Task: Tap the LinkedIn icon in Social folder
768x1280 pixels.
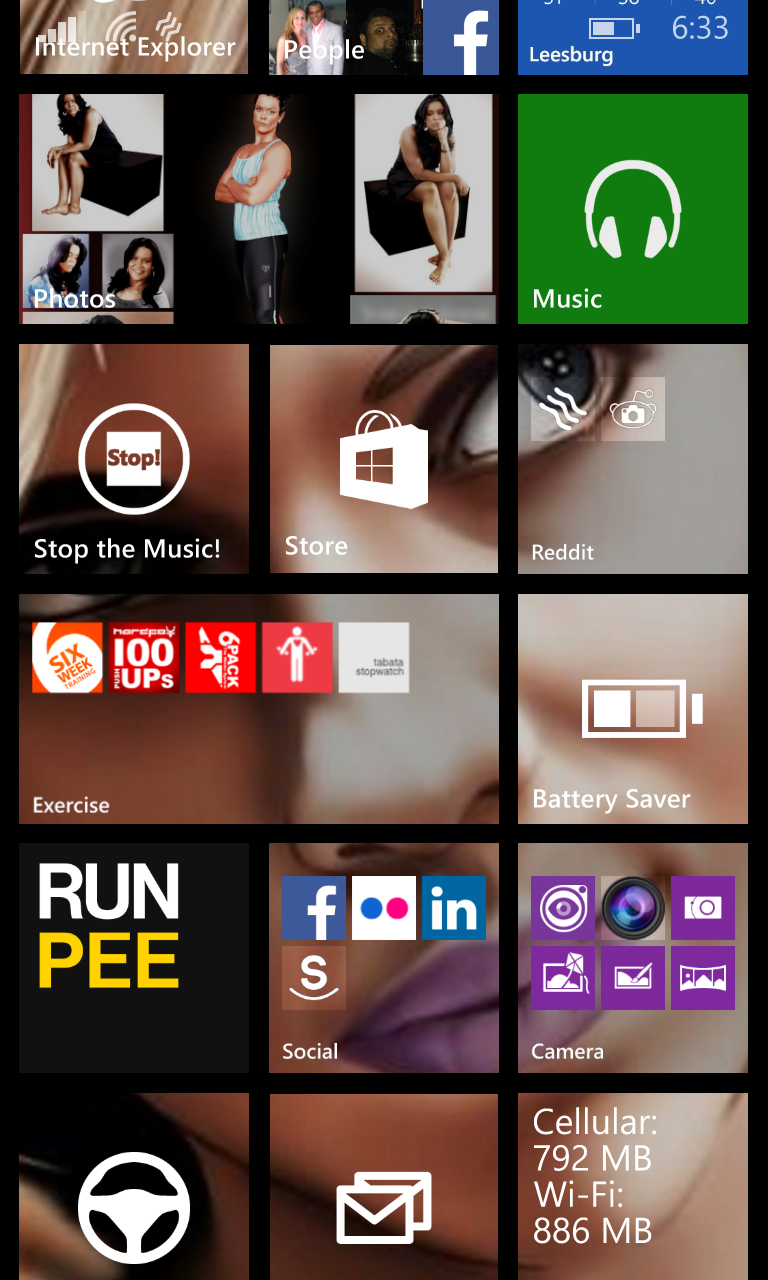Action: click(x=454, y=908)
